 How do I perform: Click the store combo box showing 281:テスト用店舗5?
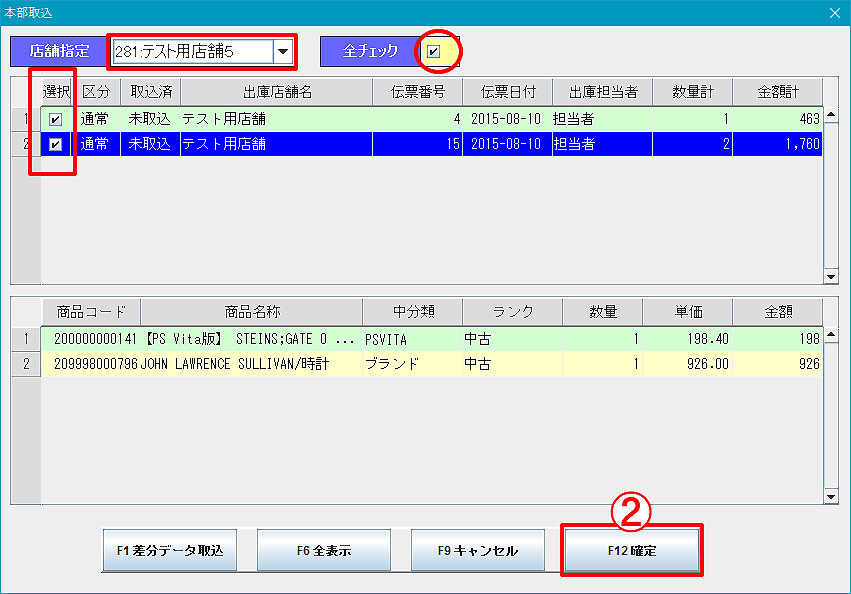[191, 51]
